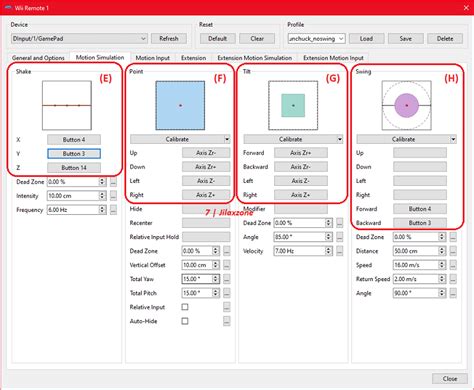Click the Save profile button
This screenshot has width=474, height=390.
[x=406, y=39]
